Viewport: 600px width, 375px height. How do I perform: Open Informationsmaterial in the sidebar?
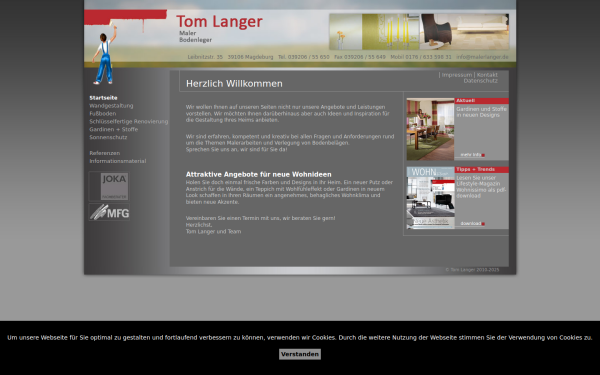click(117, 161)
